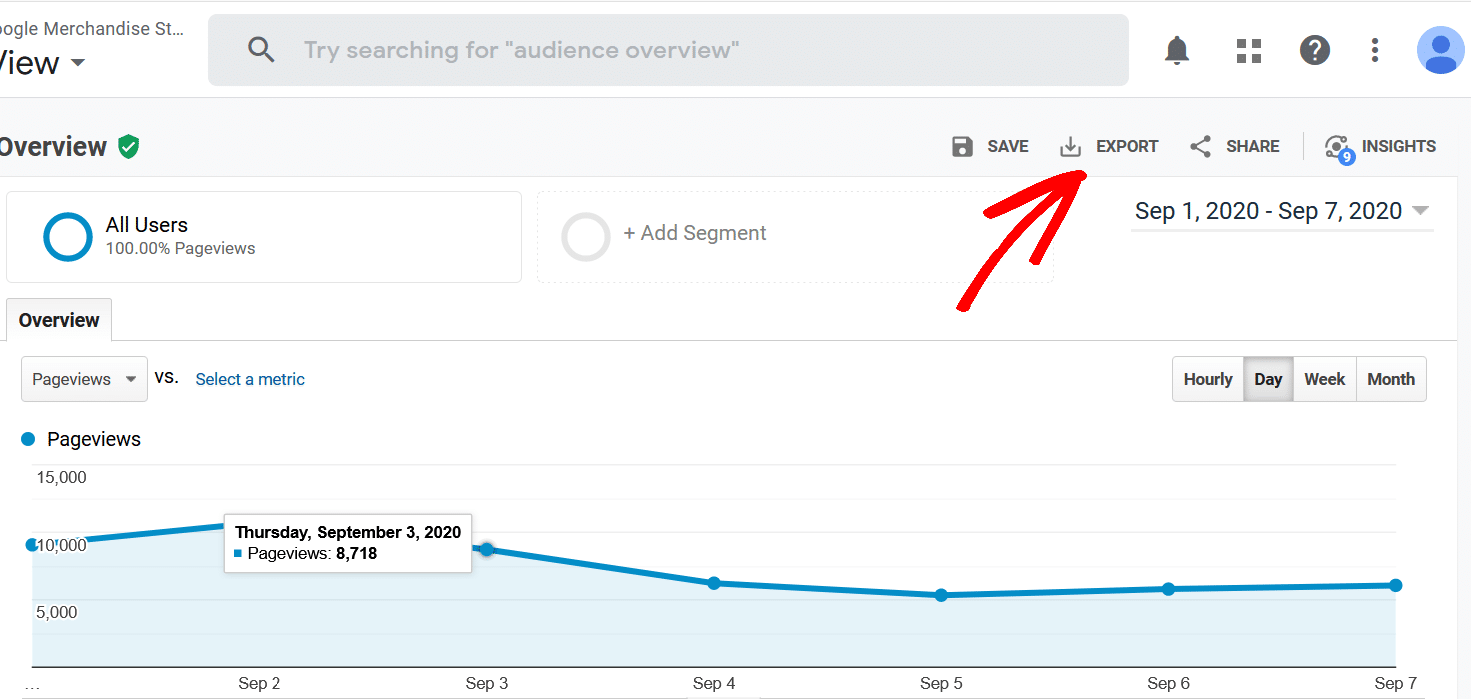Click the Export download icon
The image size is (1471, 699).
pos(1070,147)
